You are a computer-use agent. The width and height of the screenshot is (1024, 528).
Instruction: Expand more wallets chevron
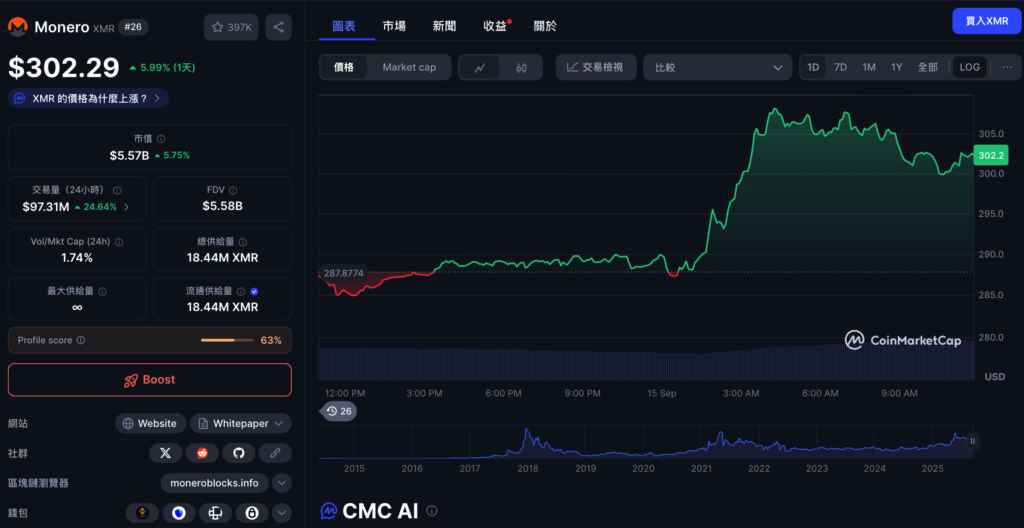pos(281,513)
